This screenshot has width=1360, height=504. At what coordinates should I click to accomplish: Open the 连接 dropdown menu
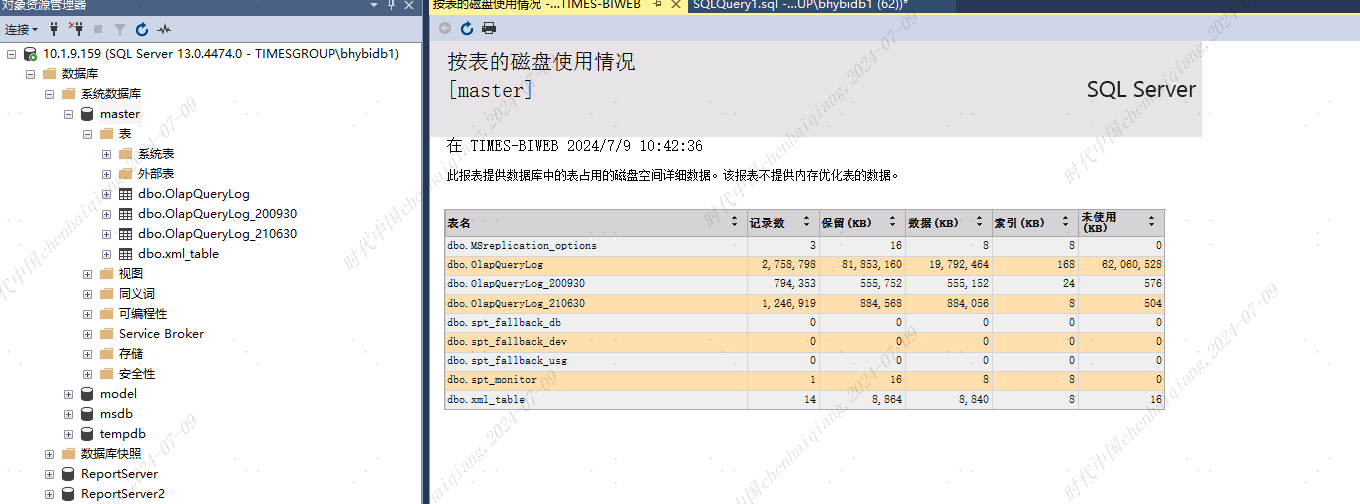click(x=21, y=30)
